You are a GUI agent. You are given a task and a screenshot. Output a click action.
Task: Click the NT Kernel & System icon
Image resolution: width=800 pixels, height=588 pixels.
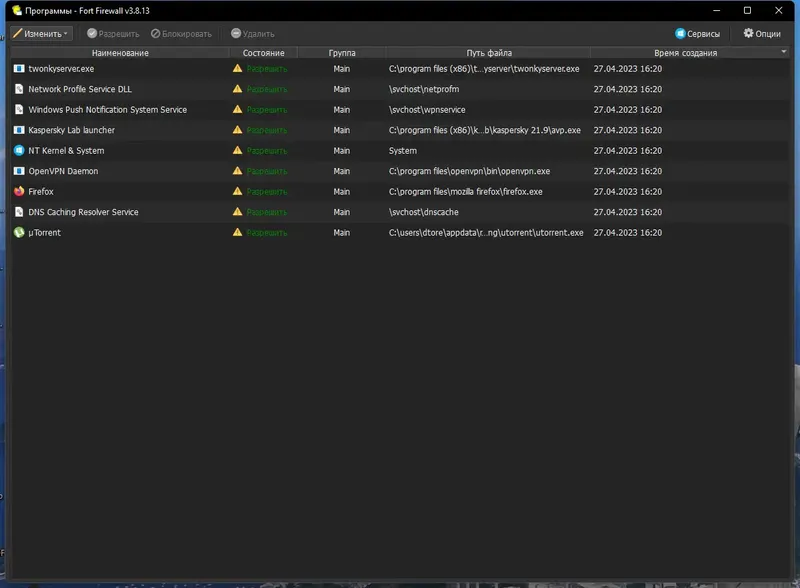click(19, 151)
